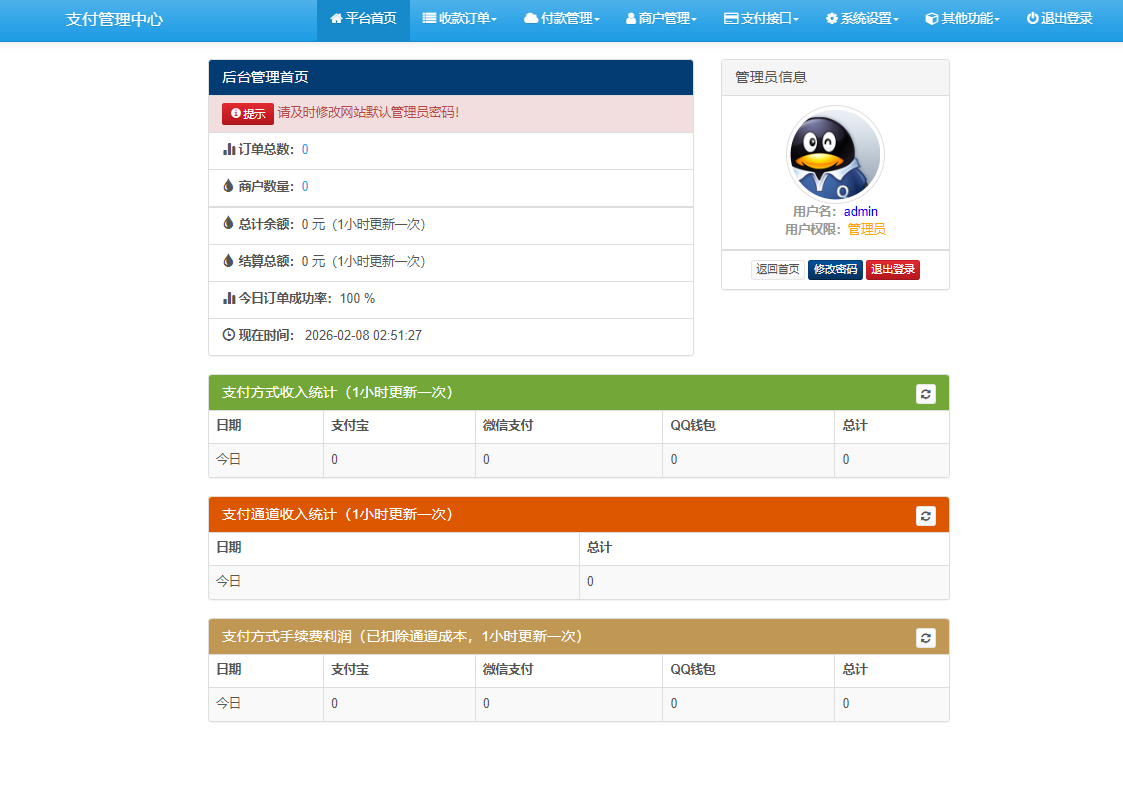Open the admin username link

pyautogui.click(x=859, y=211)
